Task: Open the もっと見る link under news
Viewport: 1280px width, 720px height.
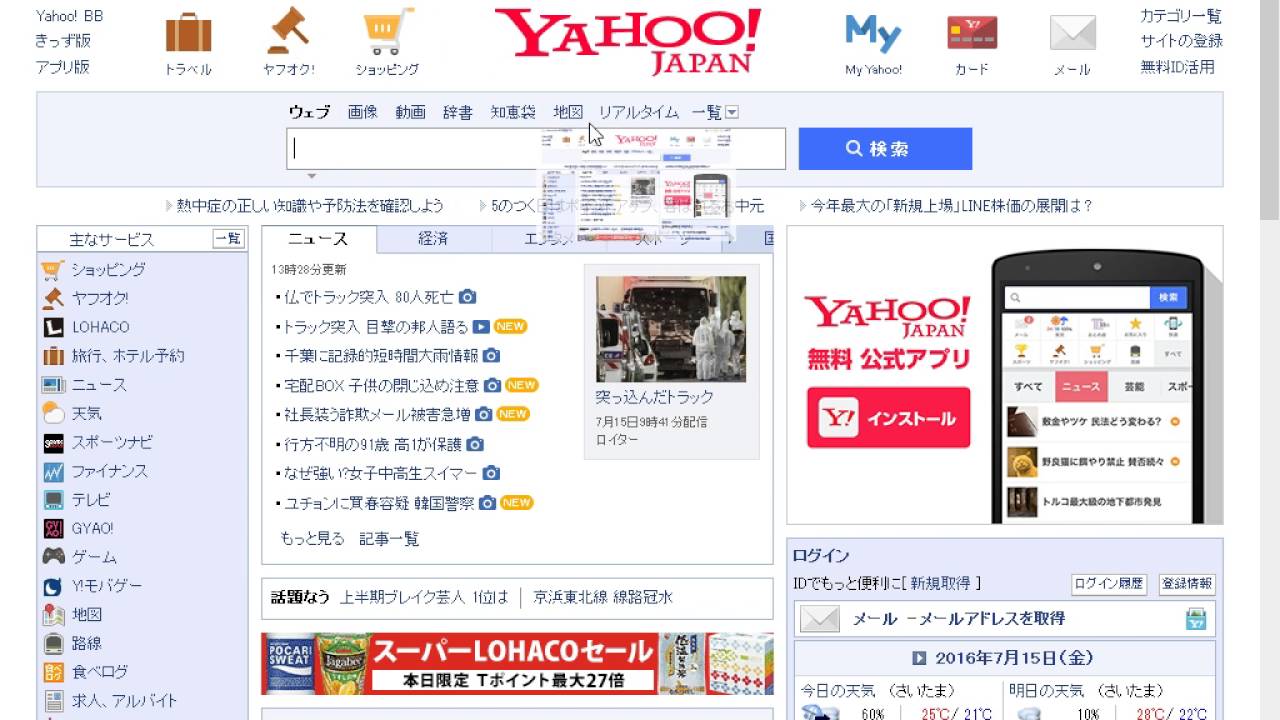Action: pos(312,538)
